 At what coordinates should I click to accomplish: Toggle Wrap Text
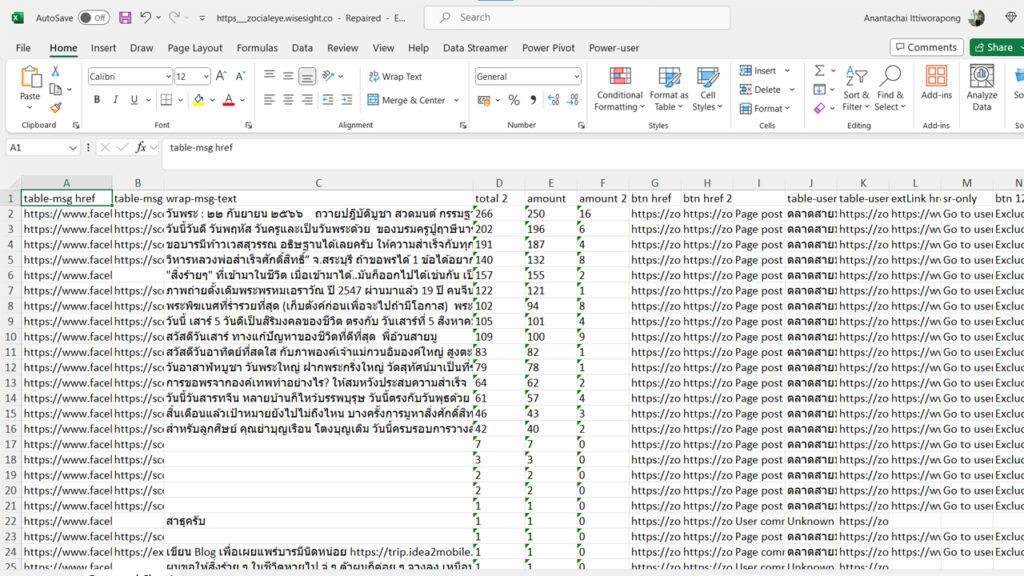pos(396,76)
